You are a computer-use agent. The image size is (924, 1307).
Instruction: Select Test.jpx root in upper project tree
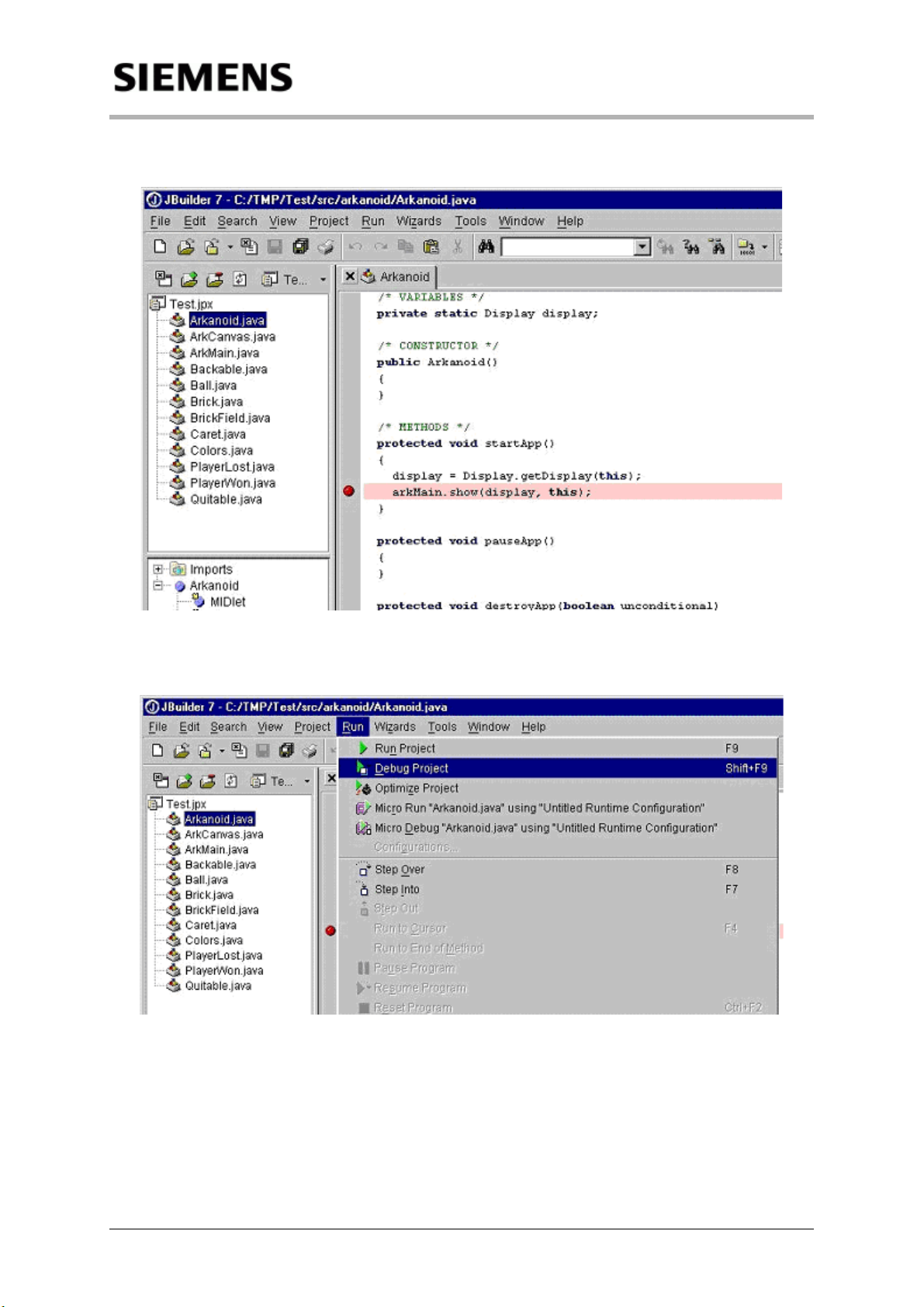tap(191, 304)
